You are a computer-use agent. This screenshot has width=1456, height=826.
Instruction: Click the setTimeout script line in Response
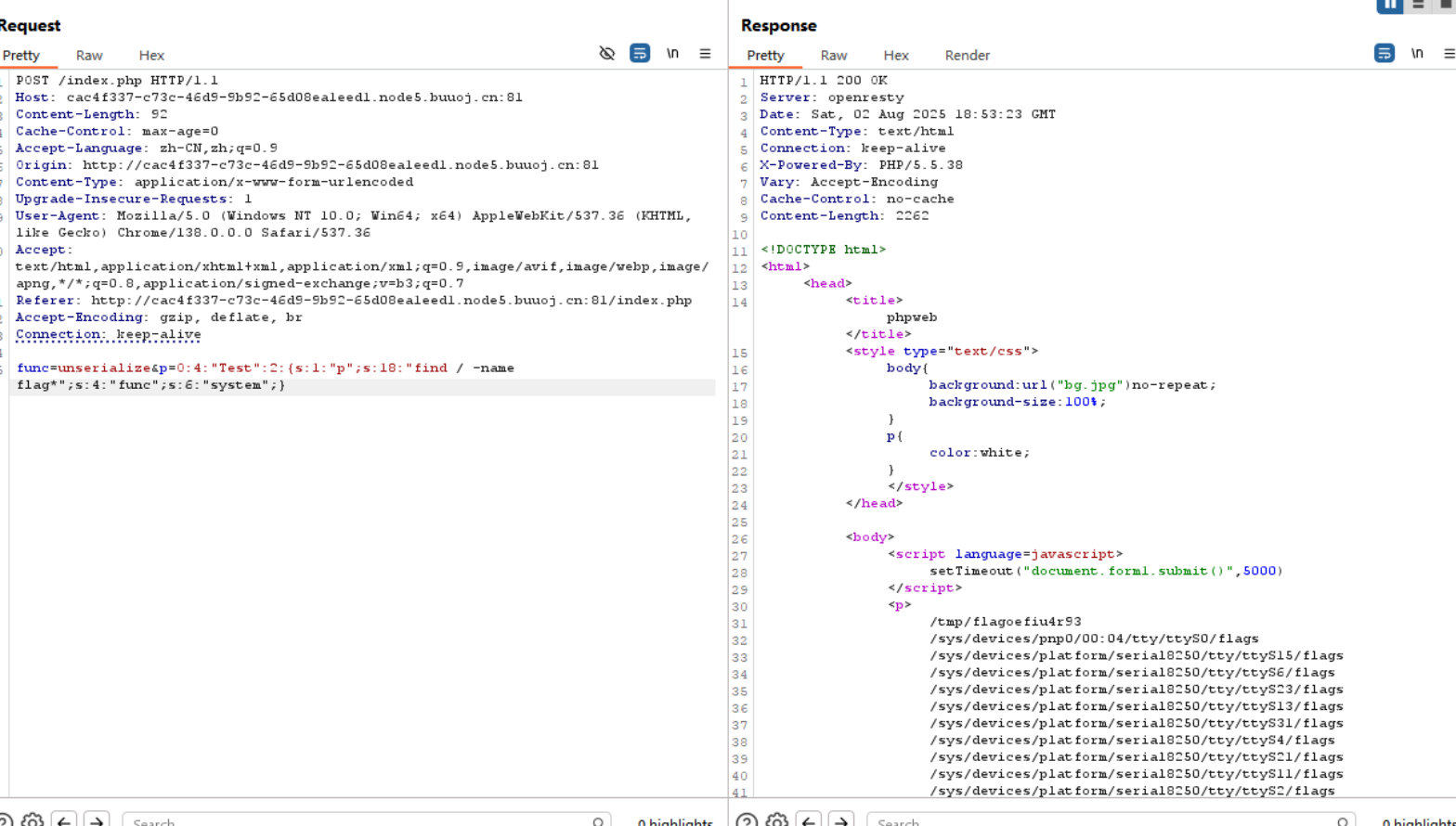pos(1106,571)
